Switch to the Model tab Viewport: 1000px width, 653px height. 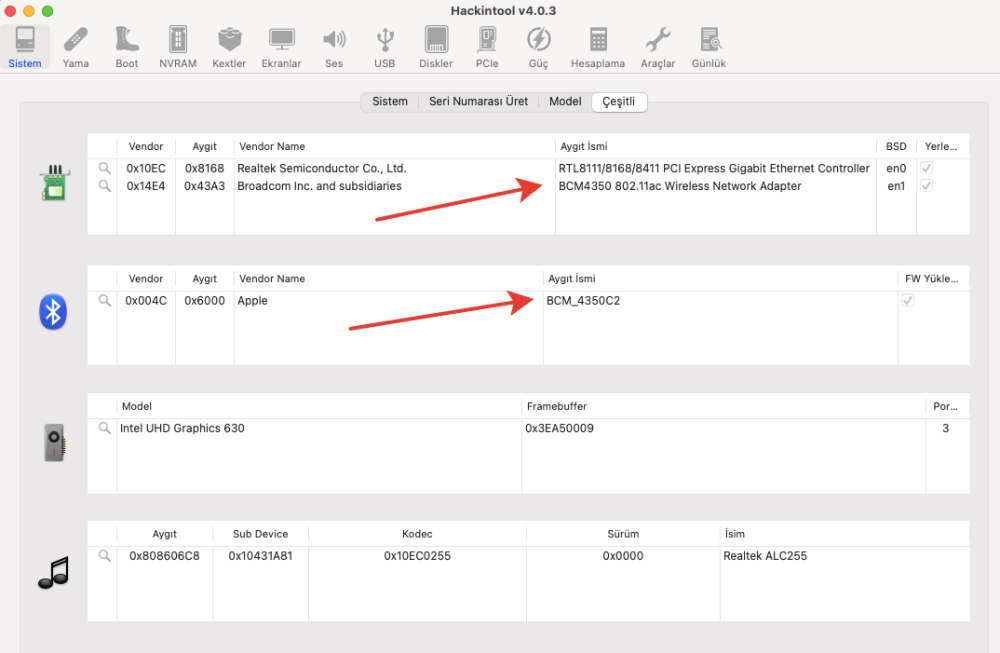pos(565,101)
